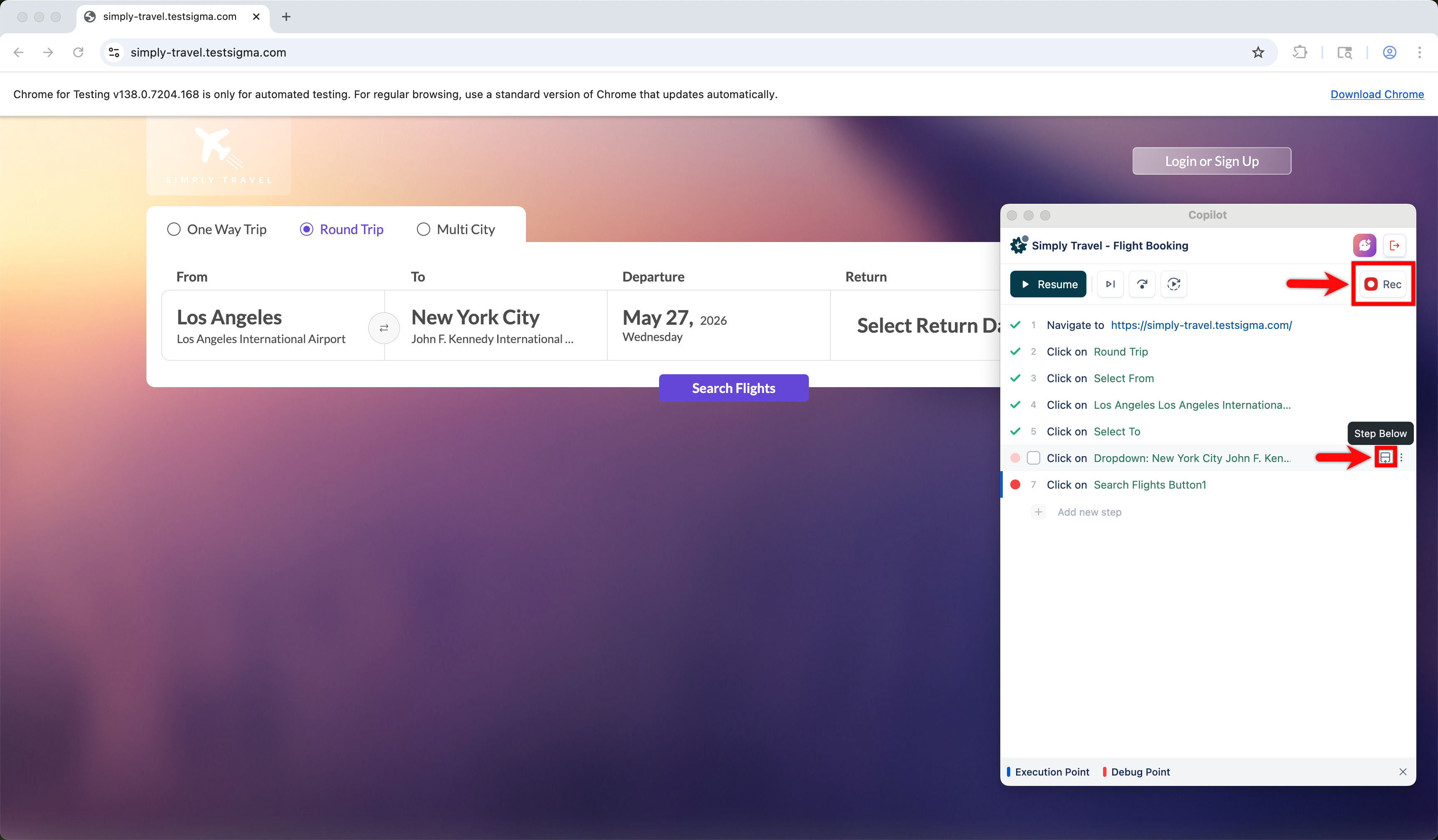Click the step-forward icon next to Resume
Image resolution: width=1438 pixels, height=840 pixels.
[x=1110, y=284]
